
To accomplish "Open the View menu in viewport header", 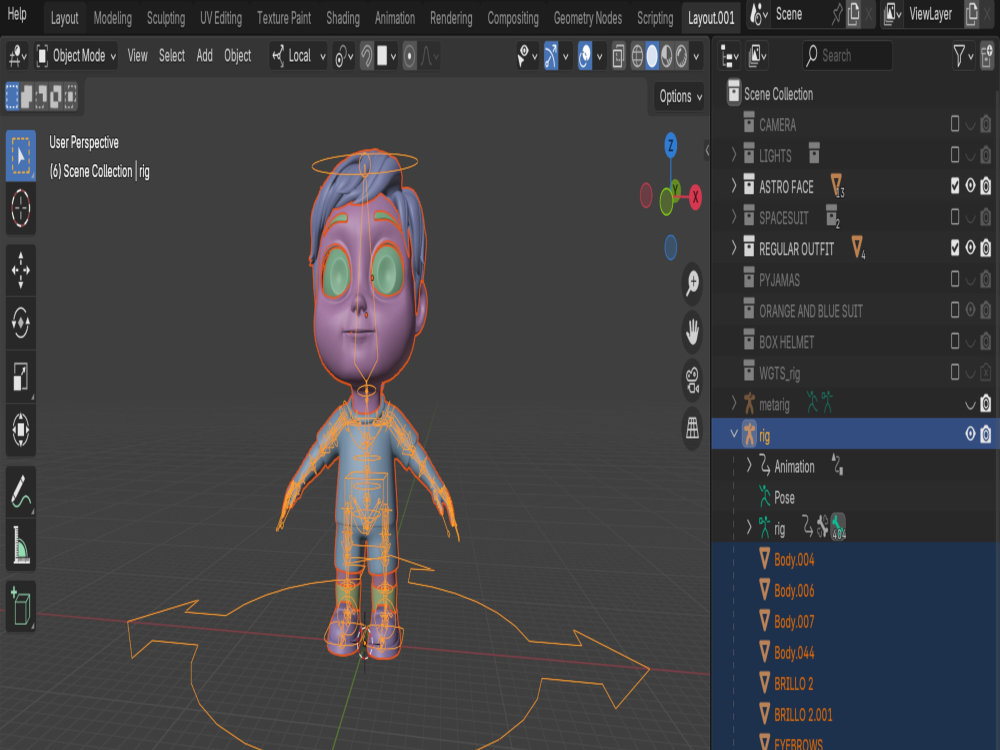I will pos(137,57).
